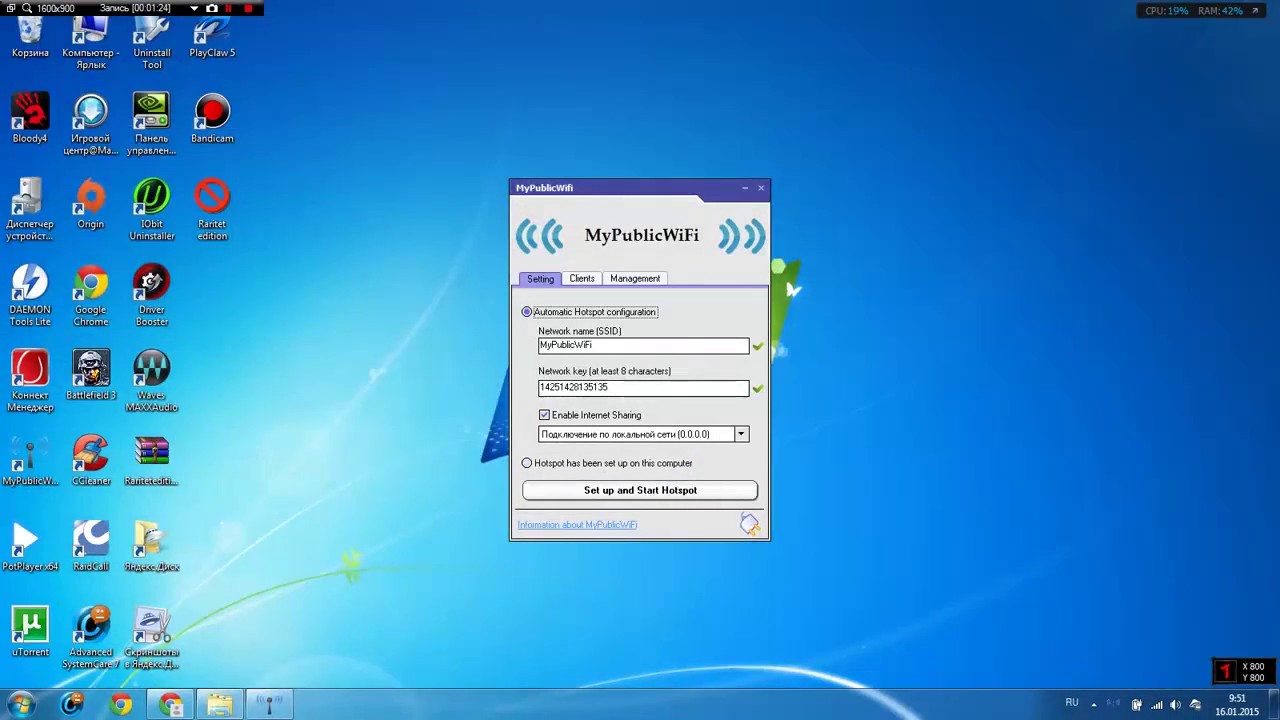
Task: Open Скриншоты в Яндекс.Диске shortcut
Action: 152,638
